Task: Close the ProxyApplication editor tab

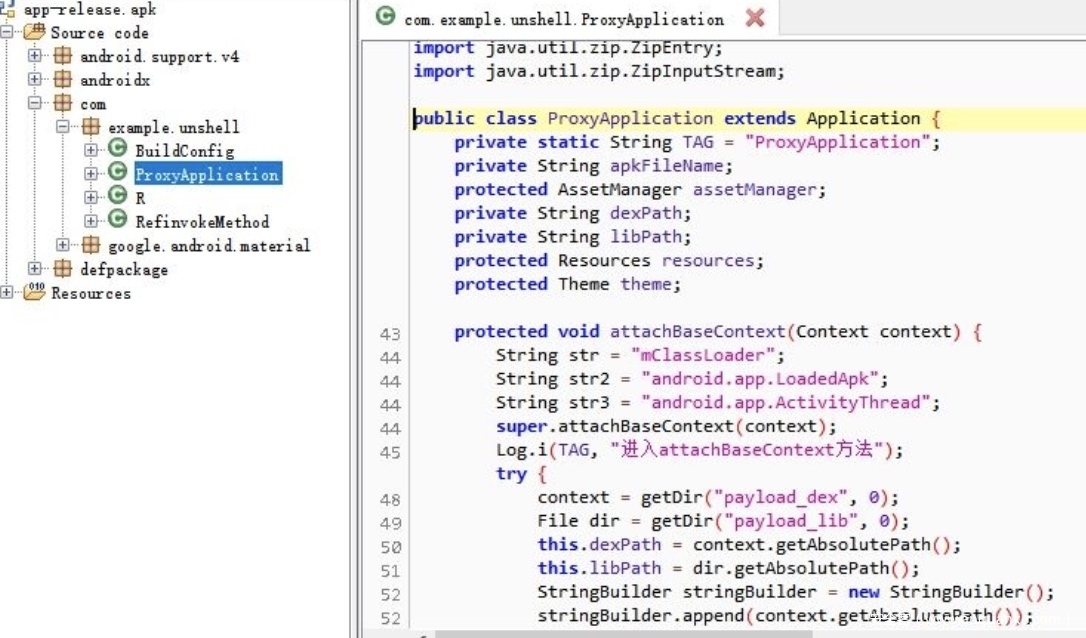Action: click(755, 18)
